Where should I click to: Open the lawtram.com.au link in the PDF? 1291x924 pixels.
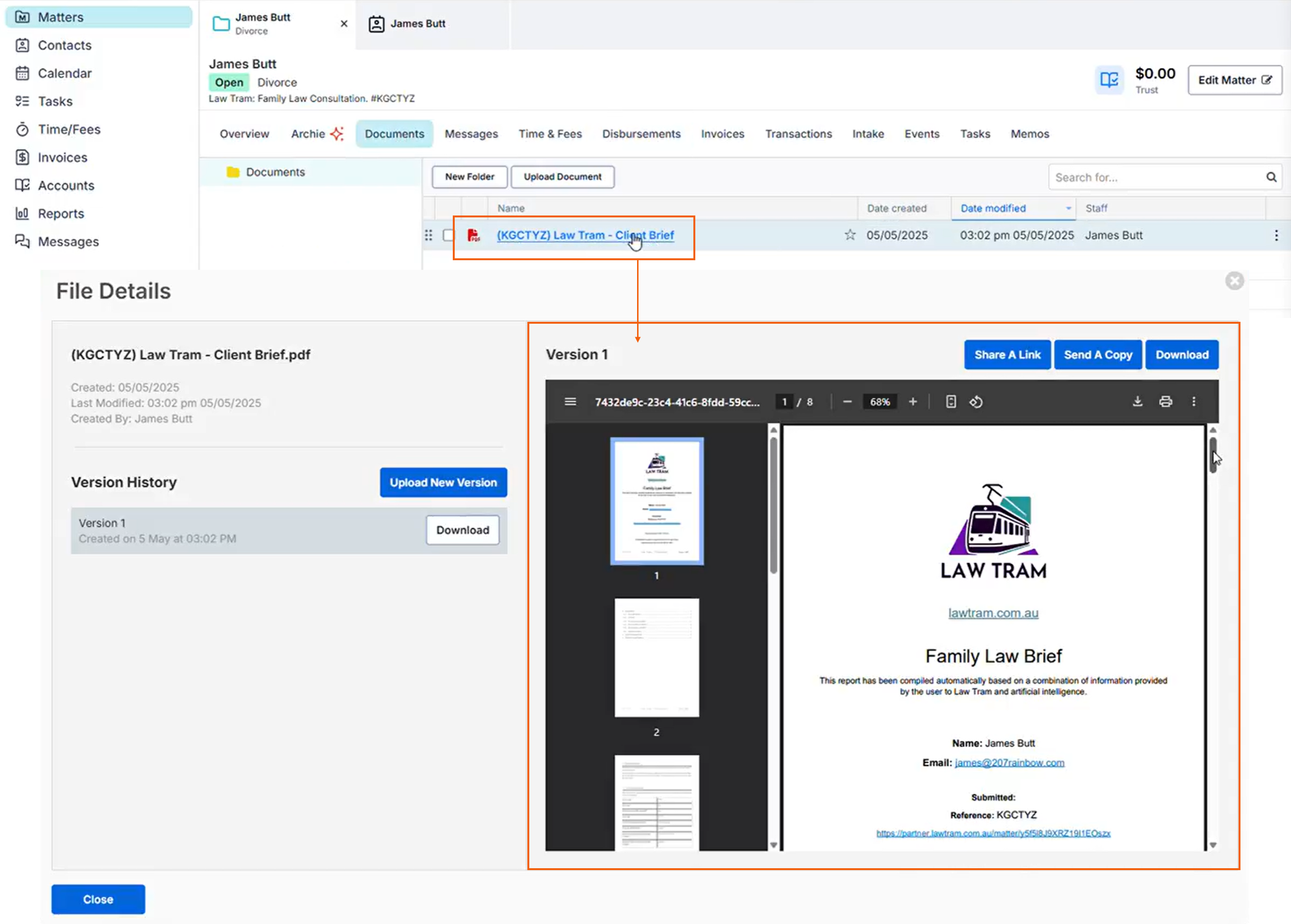click(x=993, y=613)
